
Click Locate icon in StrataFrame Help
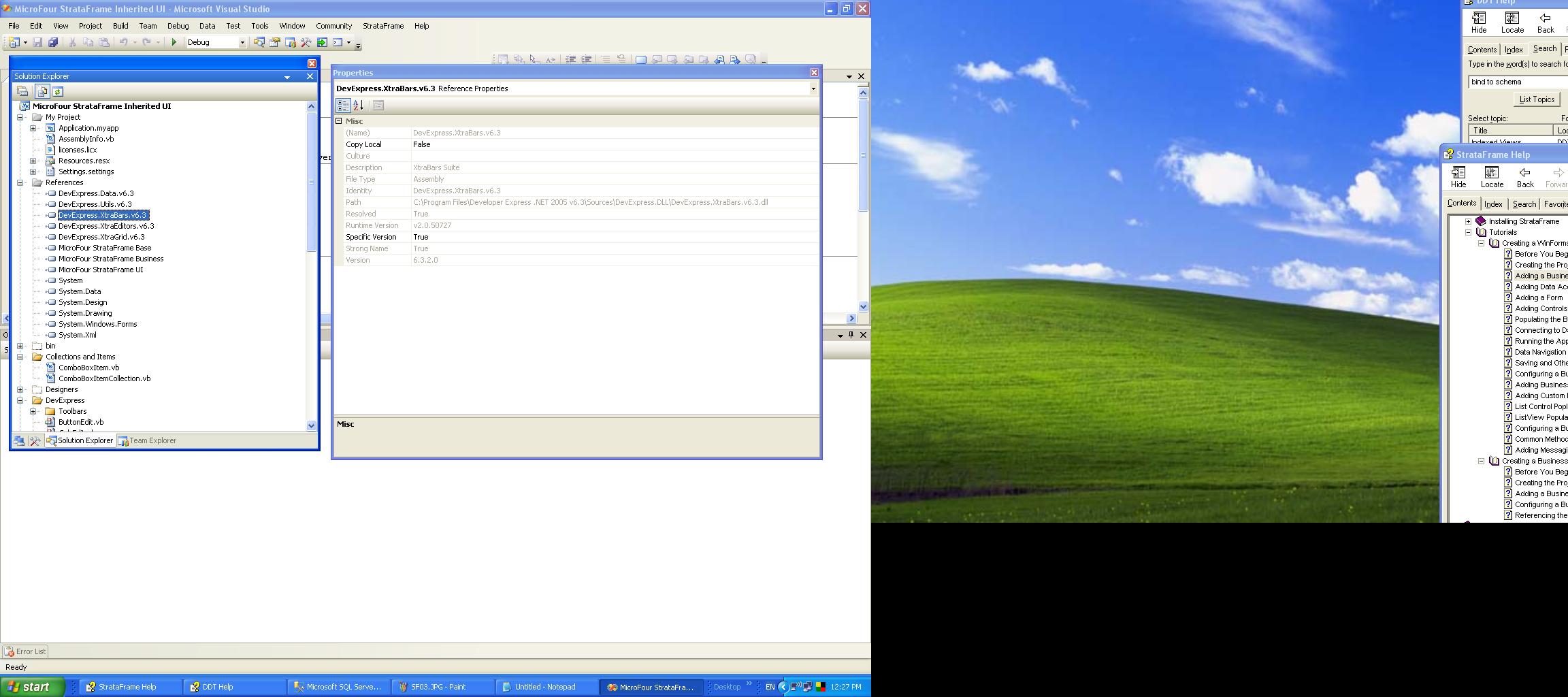tap(1492, 177)
